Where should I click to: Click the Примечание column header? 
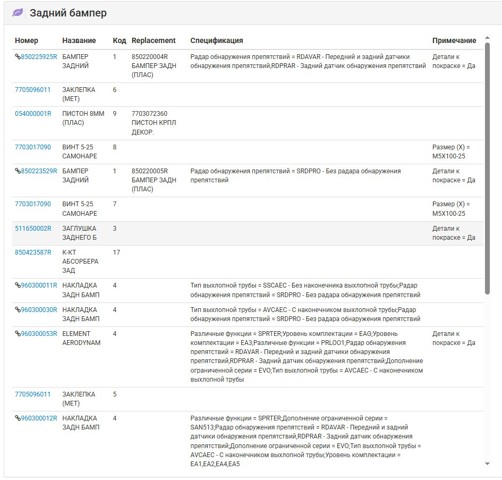pos(454,41)
